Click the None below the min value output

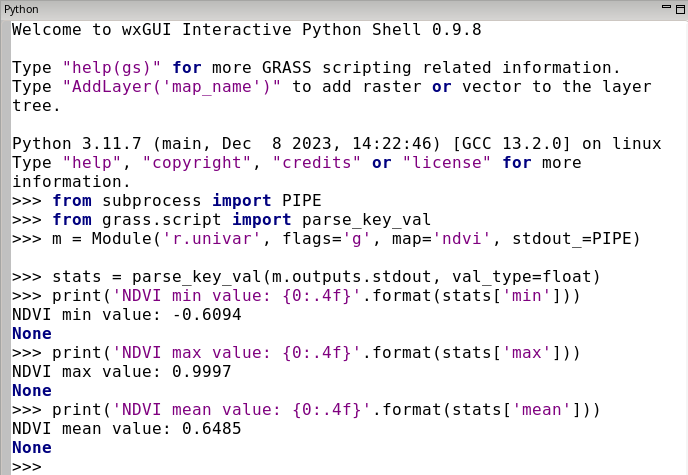click(32, 334)
